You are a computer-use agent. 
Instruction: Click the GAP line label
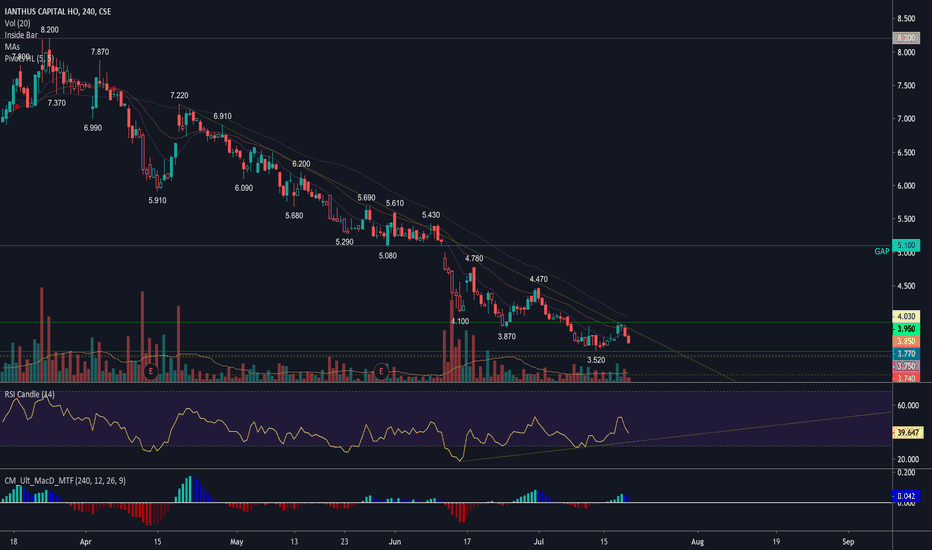tap(881, 252)
